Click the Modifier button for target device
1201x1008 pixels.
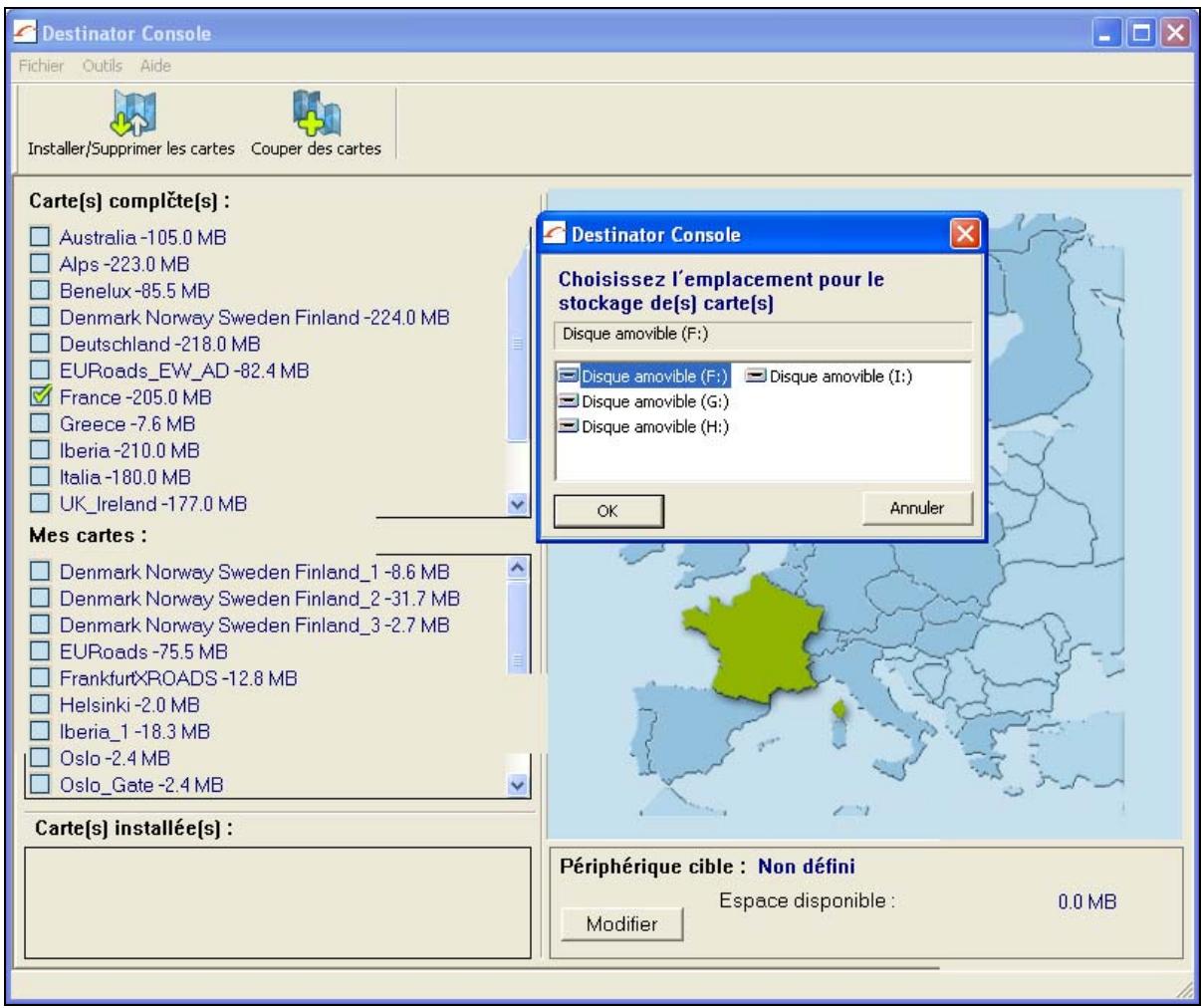(x=621, y=923)
